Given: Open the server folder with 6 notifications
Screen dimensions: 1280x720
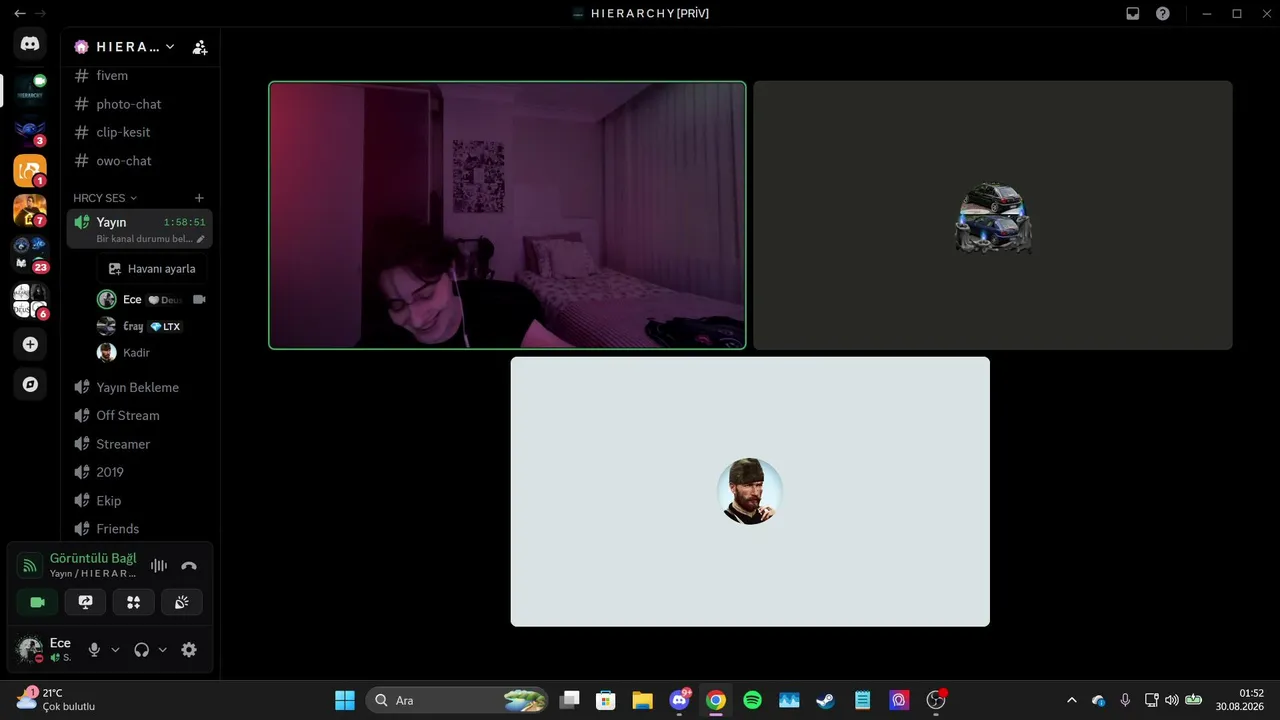Looking at the screenshot, I should [30, 300].
